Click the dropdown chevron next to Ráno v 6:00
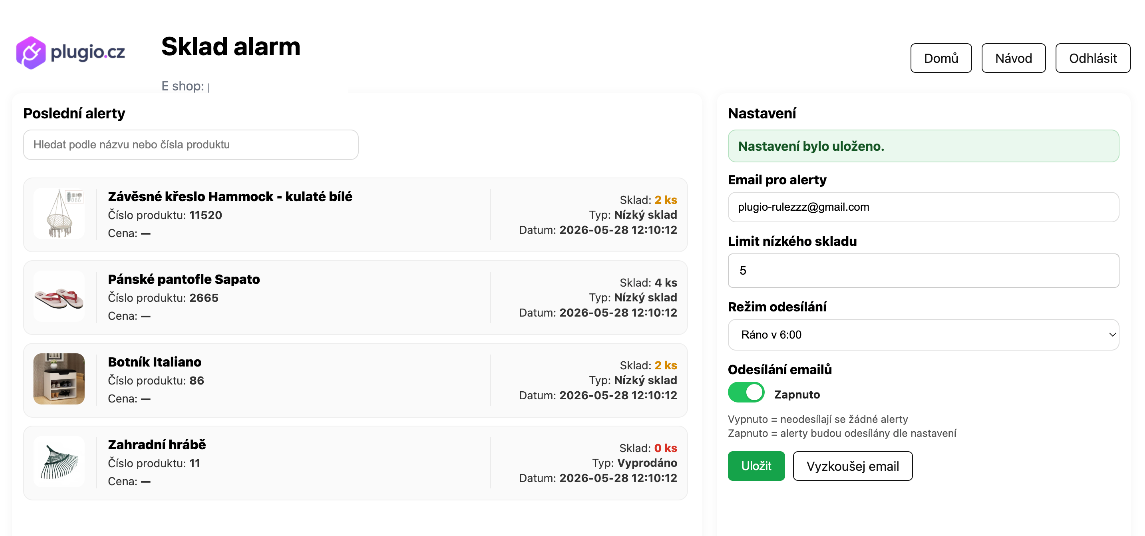This screenshot has width=1145, height=536. pos(1112,335)
